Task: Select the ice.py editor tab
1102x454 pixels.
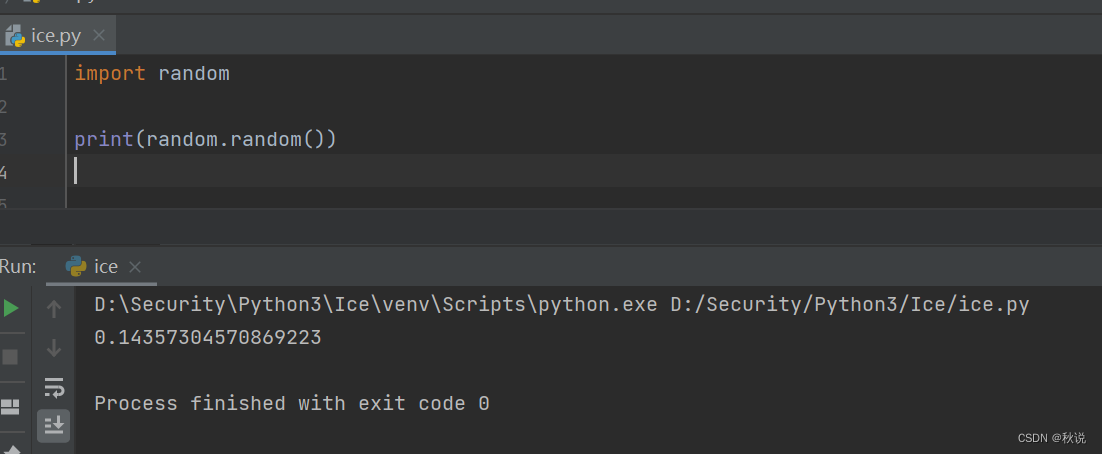Action: 56,35
